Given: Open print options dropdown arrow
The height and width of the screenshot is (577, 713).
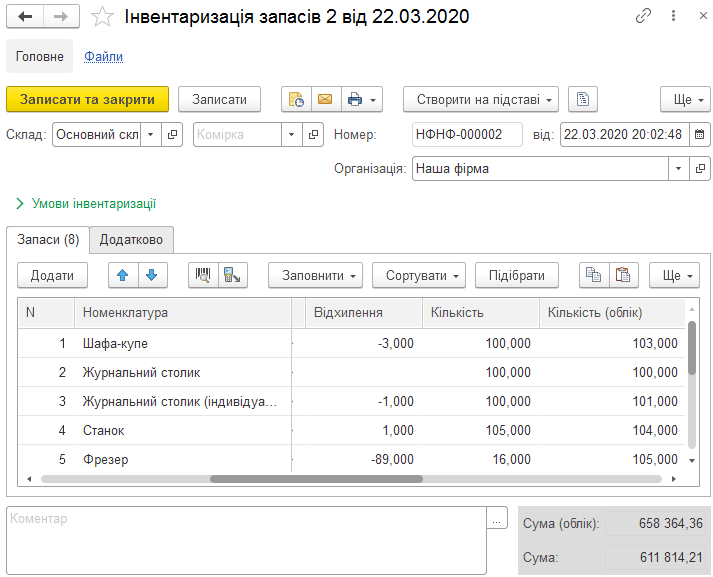Looking at the screenshot, I should [x=373, y=100].
